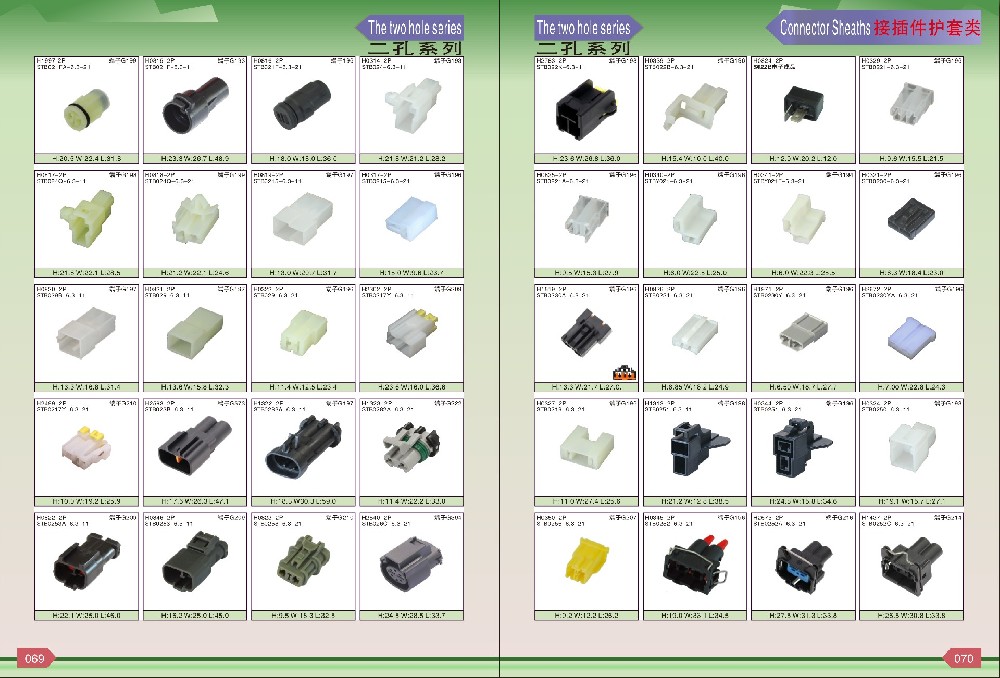Screen dimensions: 1000x678
Task: Select the lavender purple flat connector photo
Action: coord(912,337)
